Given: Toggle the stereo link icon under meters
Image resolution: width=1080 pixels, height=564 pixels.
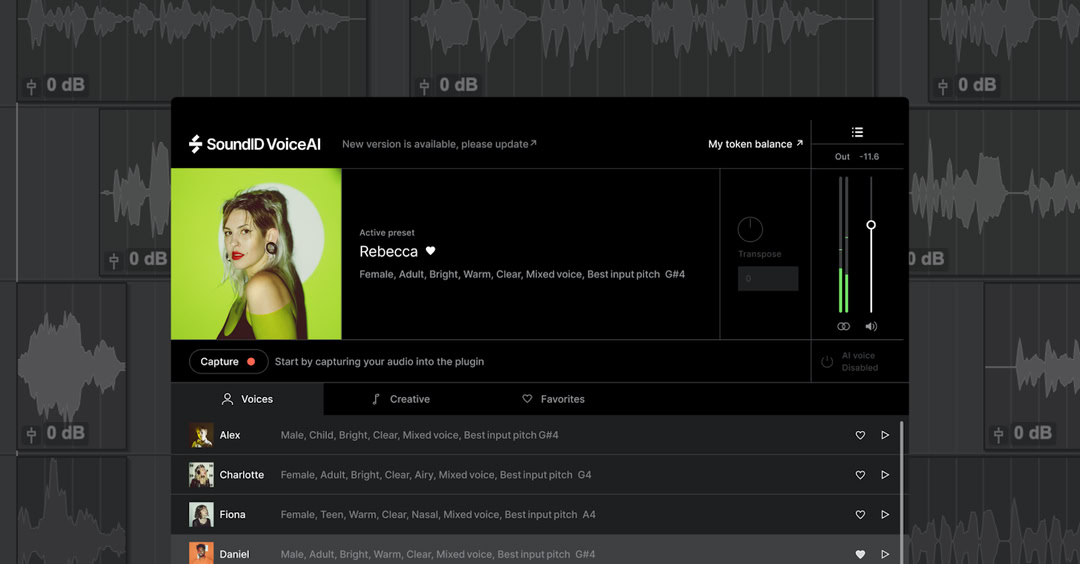Looking at the screenshot, I should coord(843,326).
